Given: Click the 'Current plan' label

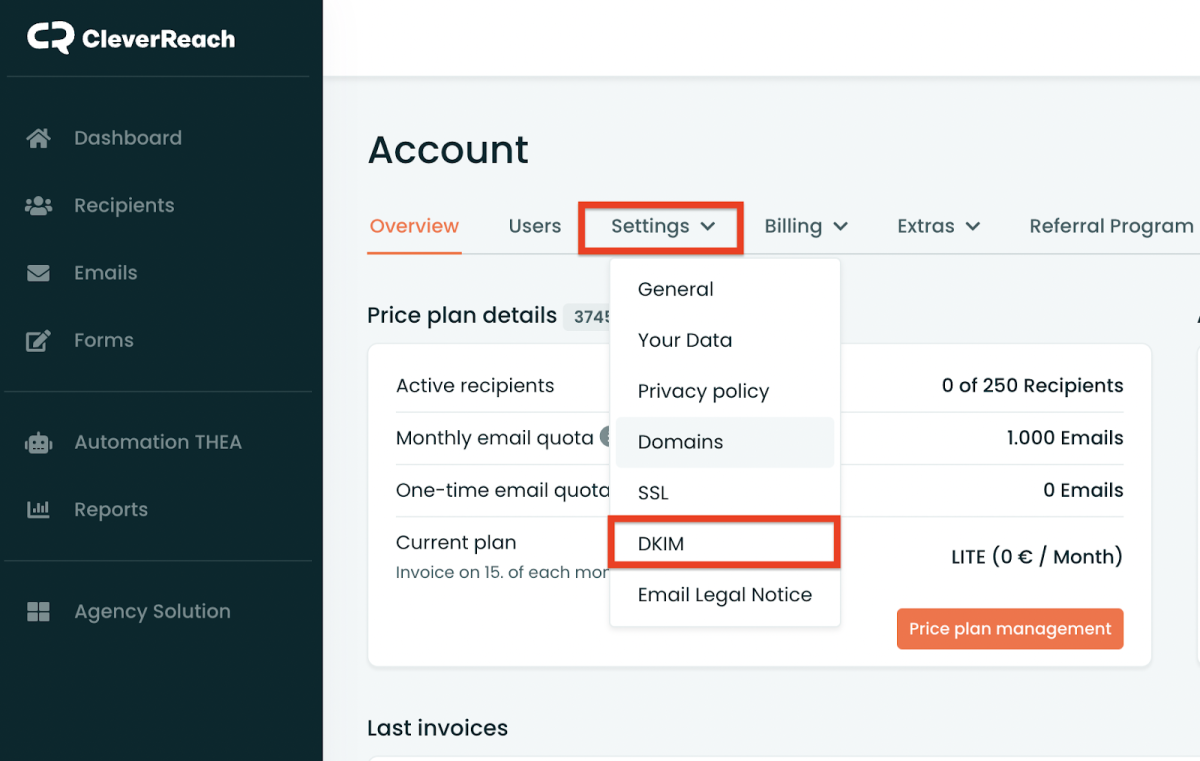Looking at the screenshot, I should coord(456,543).
